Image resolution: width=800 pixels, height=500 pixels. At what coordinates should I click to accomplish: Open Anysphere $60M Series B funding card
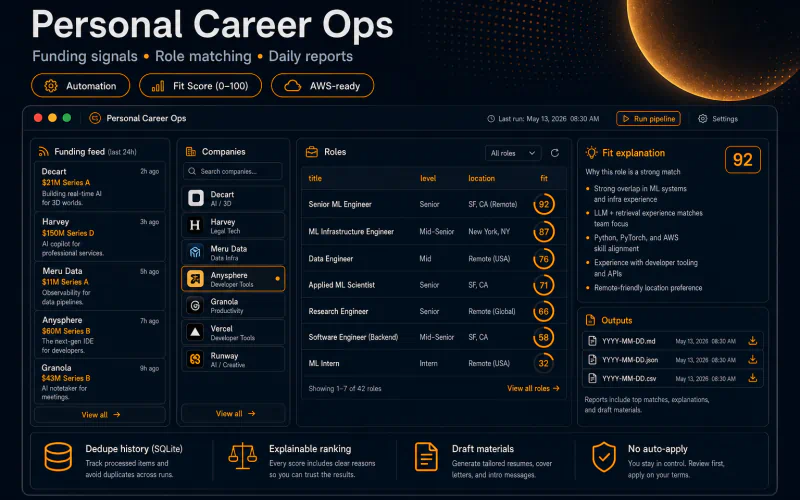click(100, 335)
